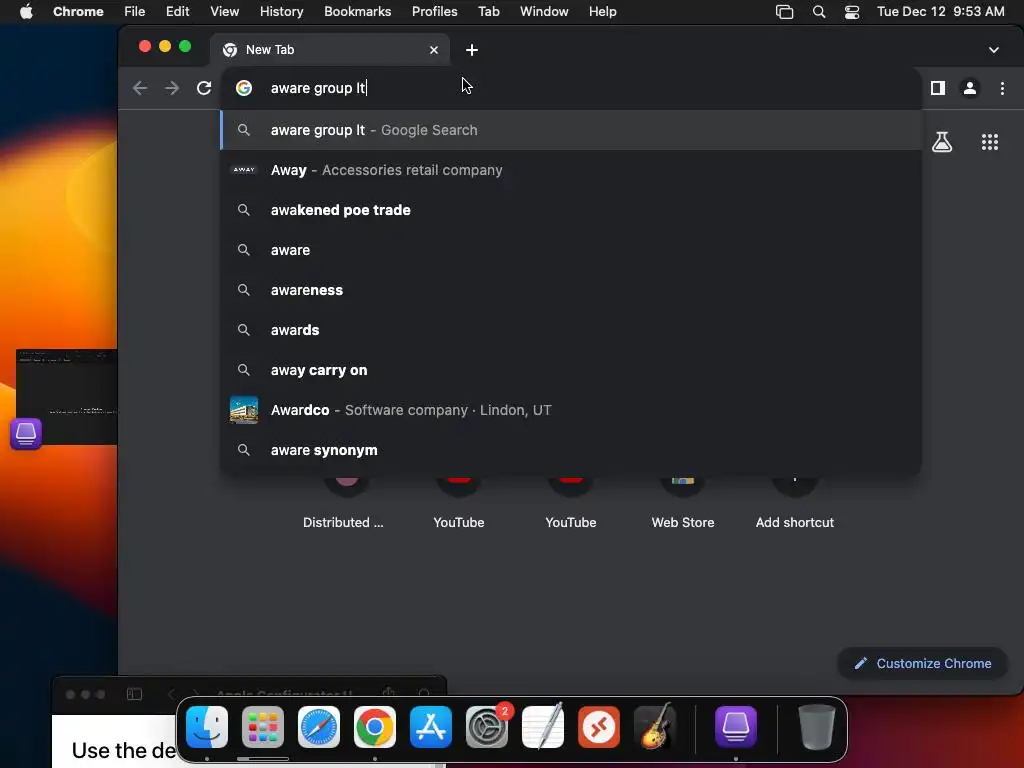The image size is (1024, 768).
Task: Select 'Awardco - Software company' suggestion
Action: (x=571, y=410)
